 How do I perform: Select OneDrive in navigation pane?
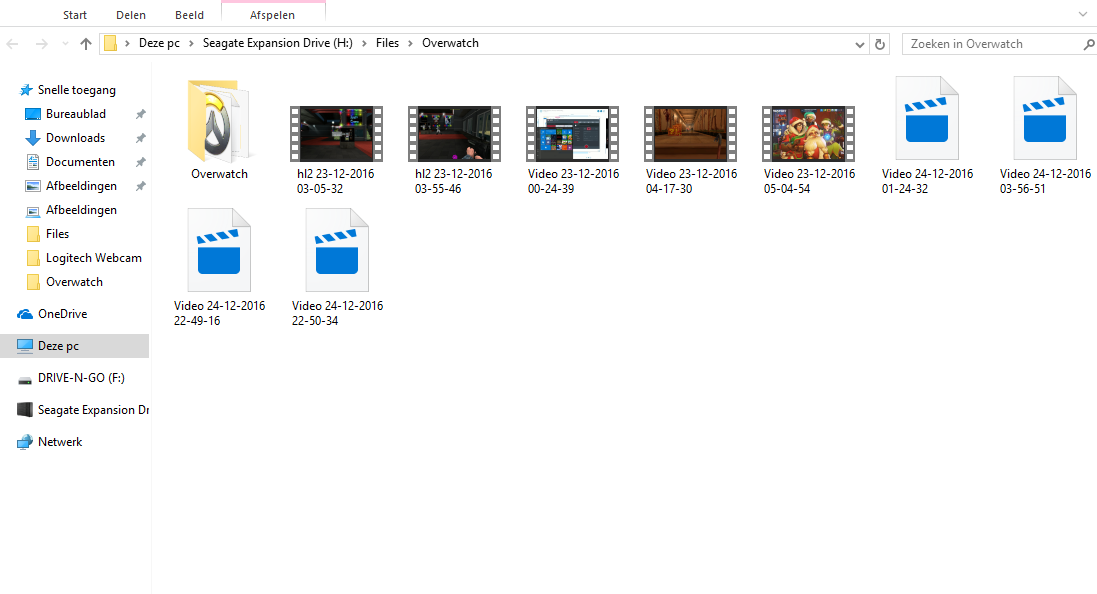click(x=63, y=313)
